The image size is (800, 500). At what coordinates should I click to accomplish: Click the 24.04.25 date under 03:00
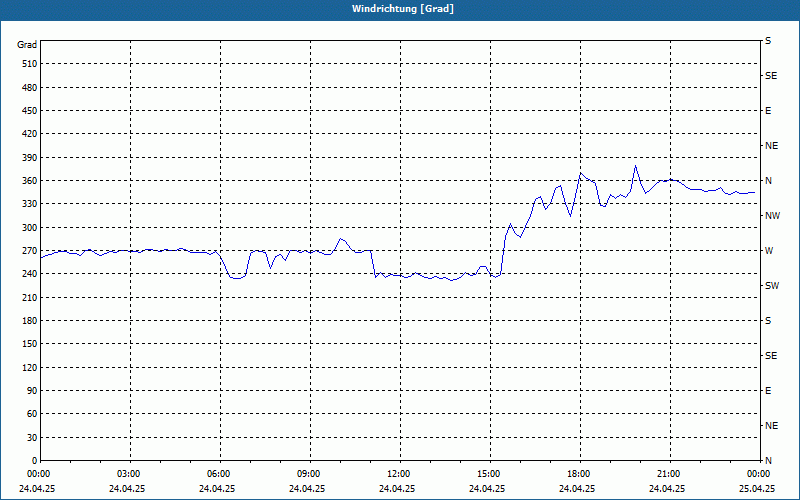(x=127, y=489)
